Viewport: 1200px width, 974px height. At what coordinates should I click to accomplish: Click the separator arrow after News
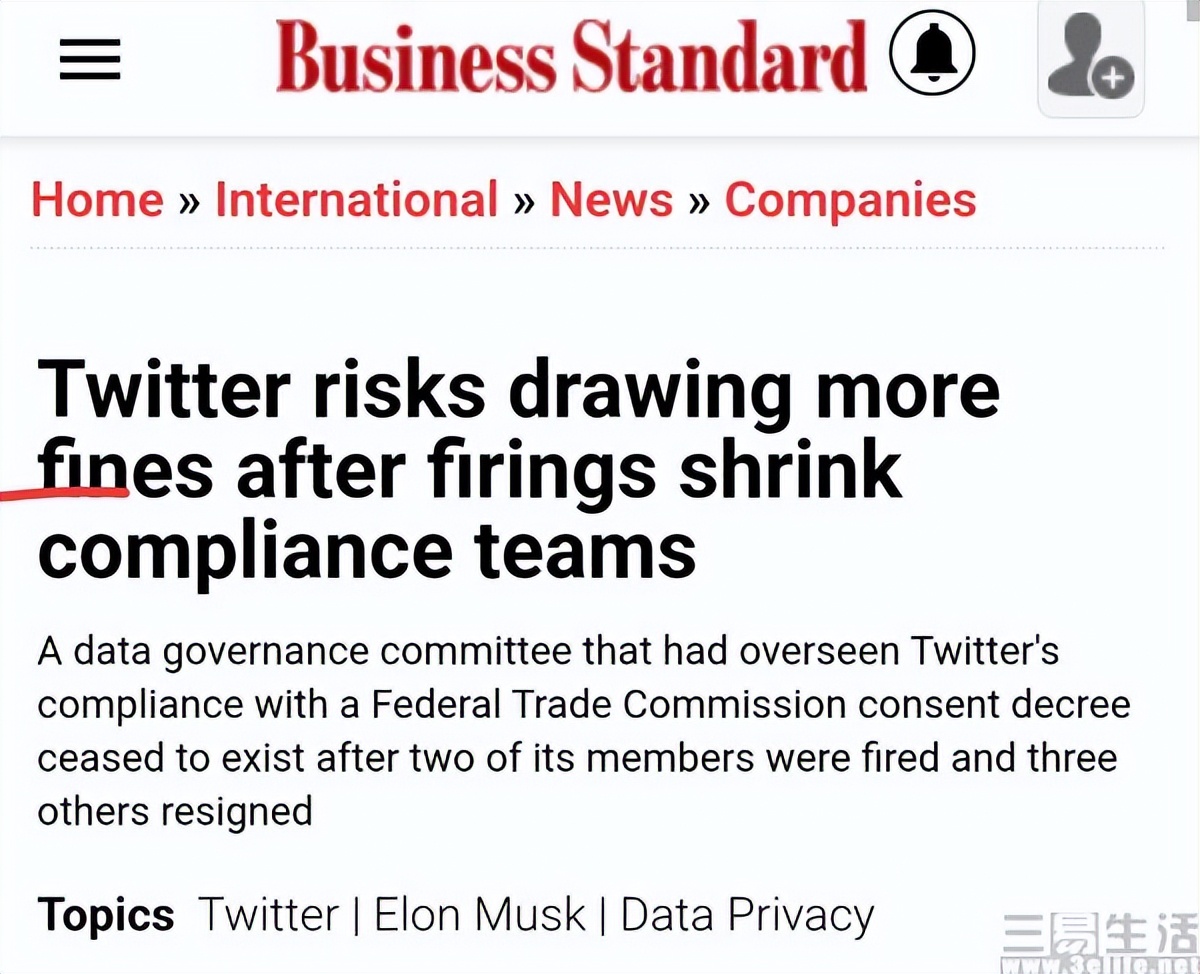[699, 201]
